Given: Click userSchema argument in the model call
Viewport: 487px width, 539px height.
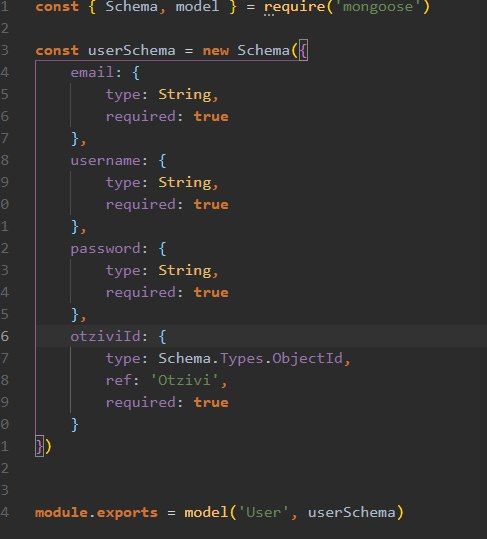Looking at the screenshot, I should tap(352, 513).
